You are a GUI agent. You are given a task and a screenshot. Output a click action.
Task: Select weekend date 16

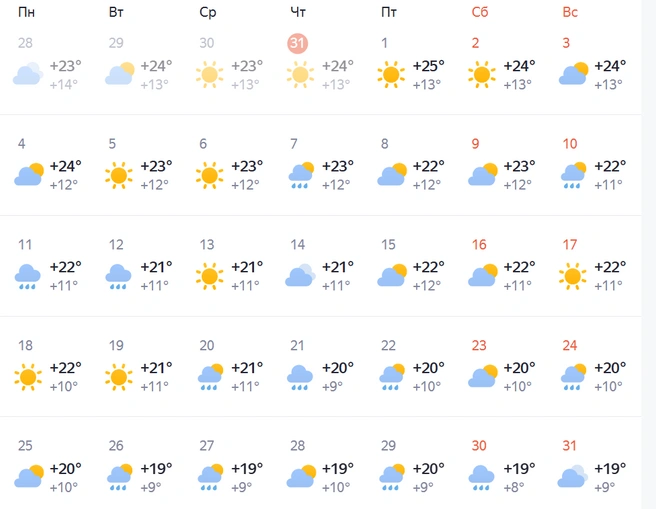479,245
